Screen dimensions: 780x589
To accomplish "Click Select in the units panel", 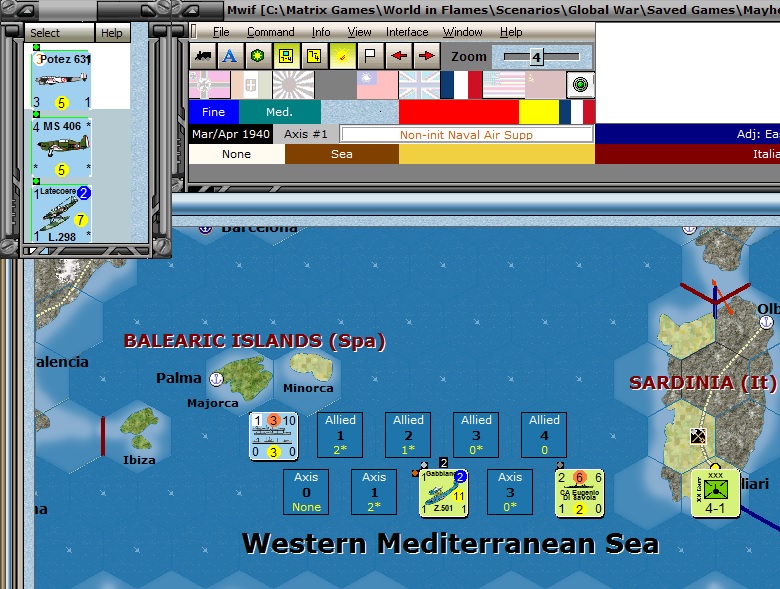I will coord(59,33).
